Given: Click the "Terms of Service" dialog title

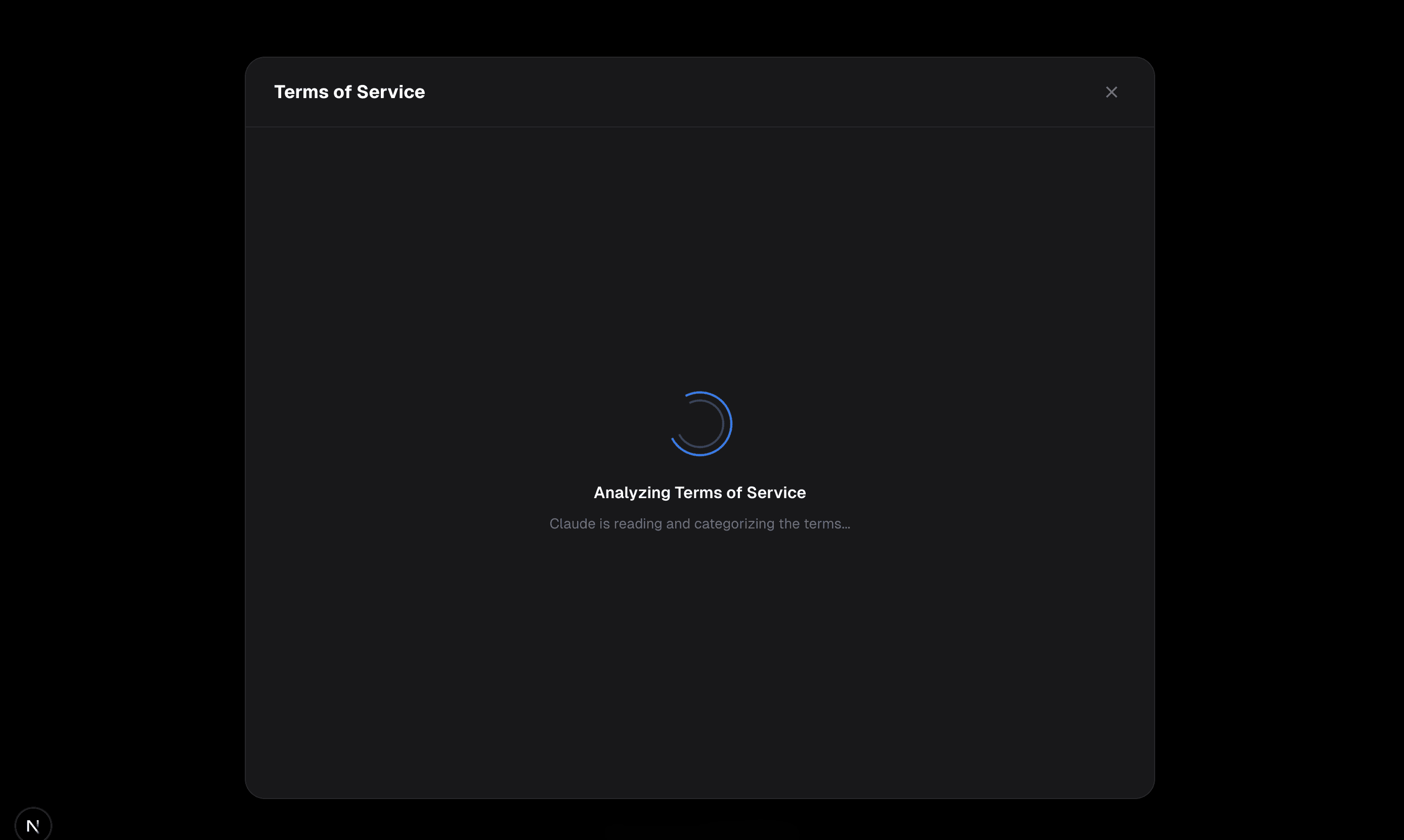Looking at the screenshot, I should pyautogui.click(x=349, y=92).
